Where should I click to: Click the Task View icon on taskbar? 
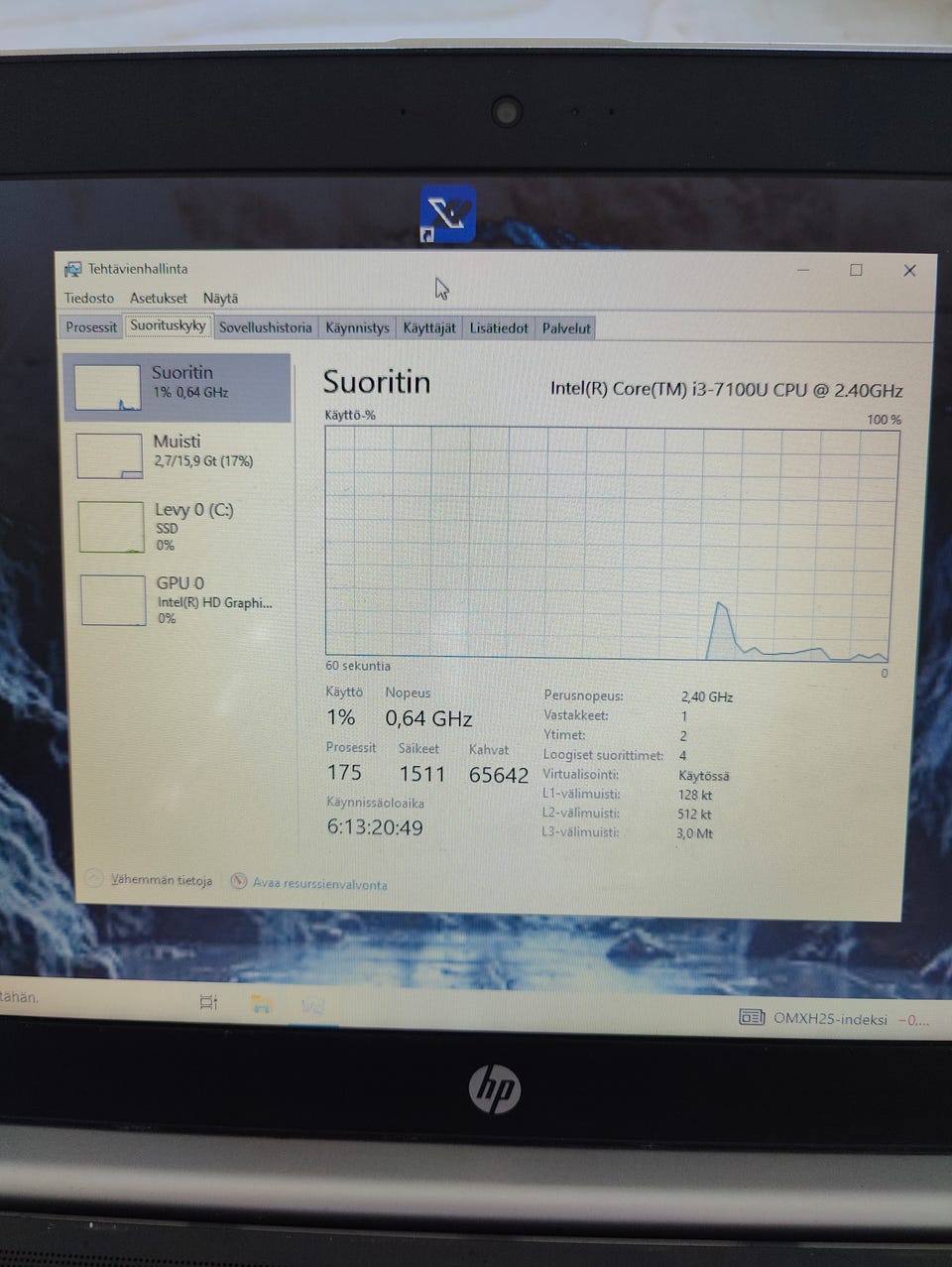click(x=208, y=1003)
